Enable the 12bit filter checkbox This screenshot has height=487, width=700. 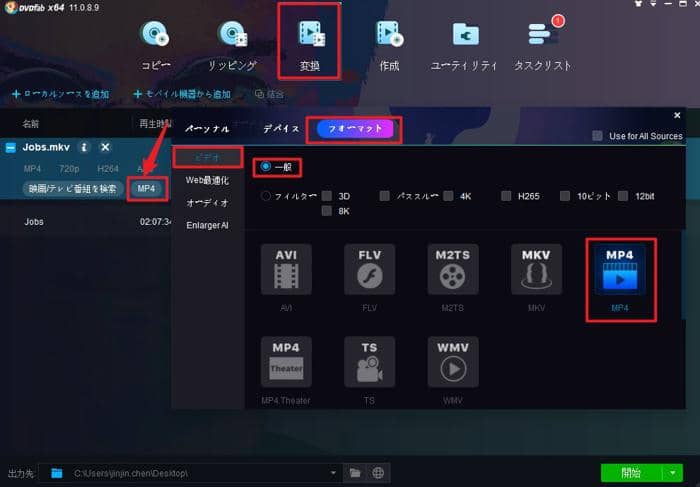tap(623, 196)
